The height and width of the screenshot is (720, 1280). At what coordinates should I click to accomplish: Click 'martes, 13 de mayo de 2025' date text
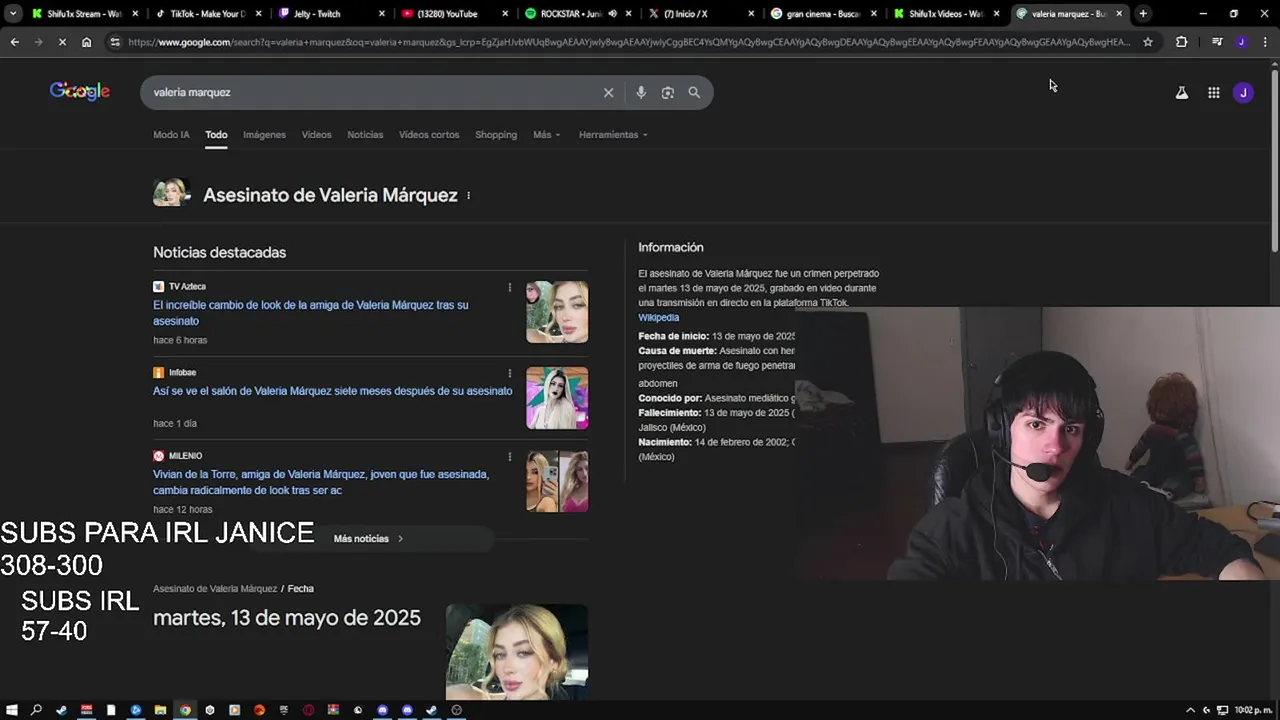coord(287,618)
